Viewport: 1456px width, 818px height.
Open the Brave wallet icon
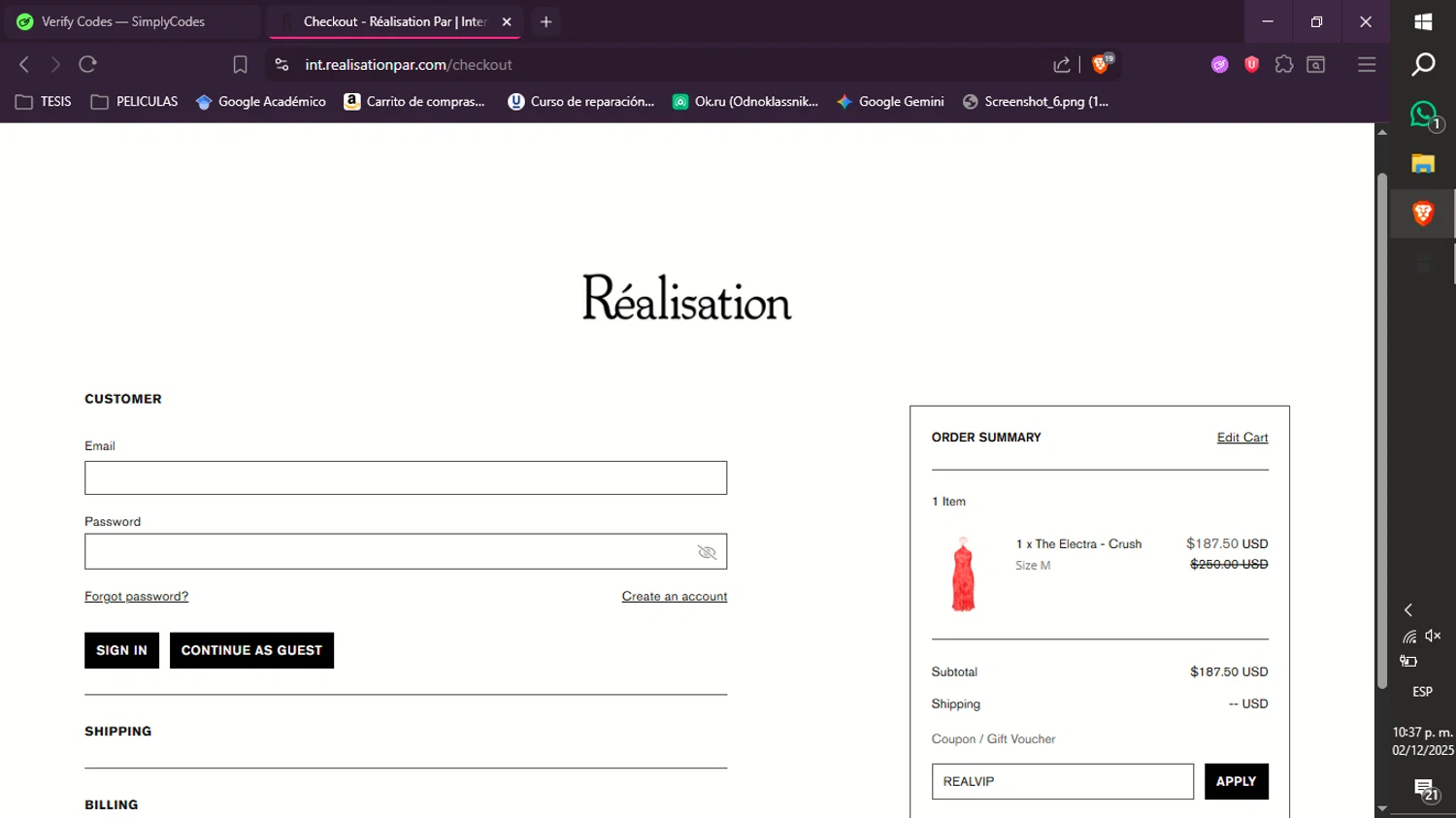click(x=1316, y=65)
